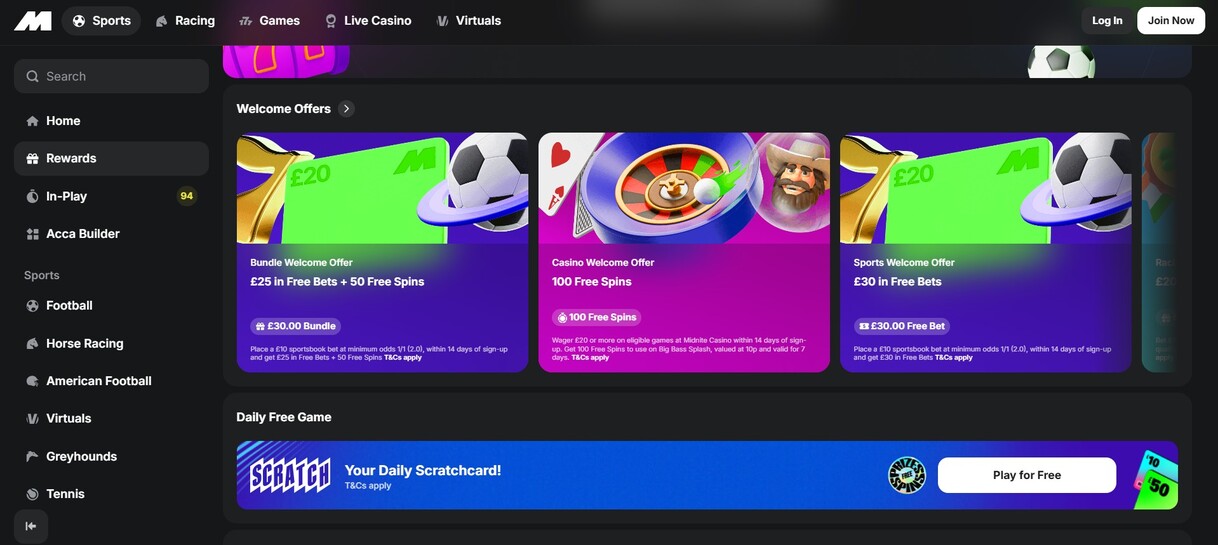
Task: Collapse the sidebar with the arrow button
Action: coord(31,526)
